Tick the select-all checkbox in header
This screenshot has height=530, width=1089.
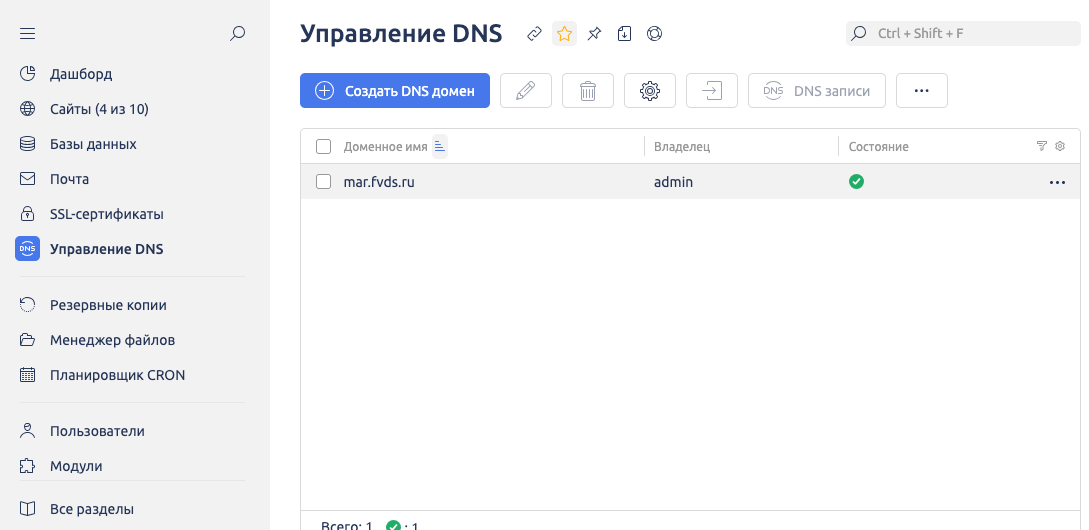323,147
